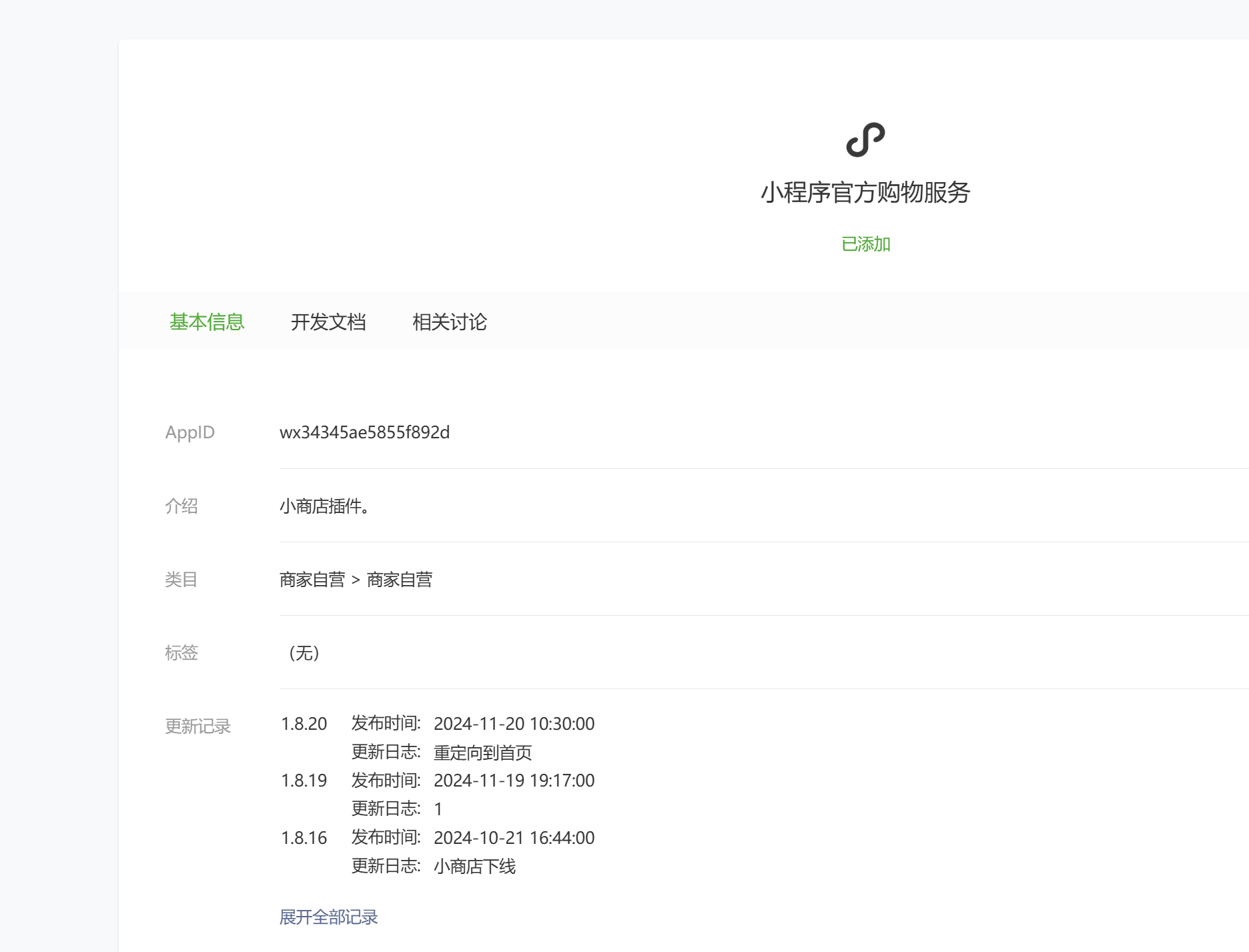Click the 更新记录 field label

(x=198, y=727)
